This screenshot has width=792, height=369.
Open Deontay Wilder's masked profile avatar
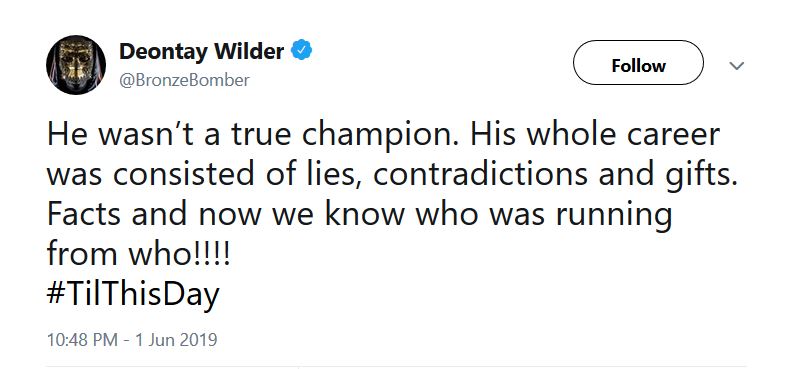coord(76,65)
